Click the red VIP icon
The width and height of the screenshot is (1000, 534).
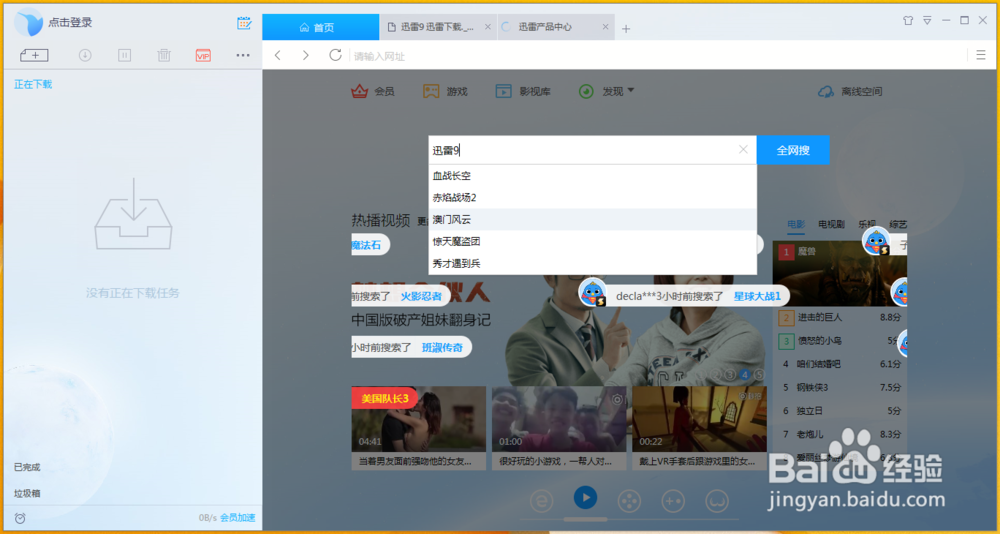point(203,56)
